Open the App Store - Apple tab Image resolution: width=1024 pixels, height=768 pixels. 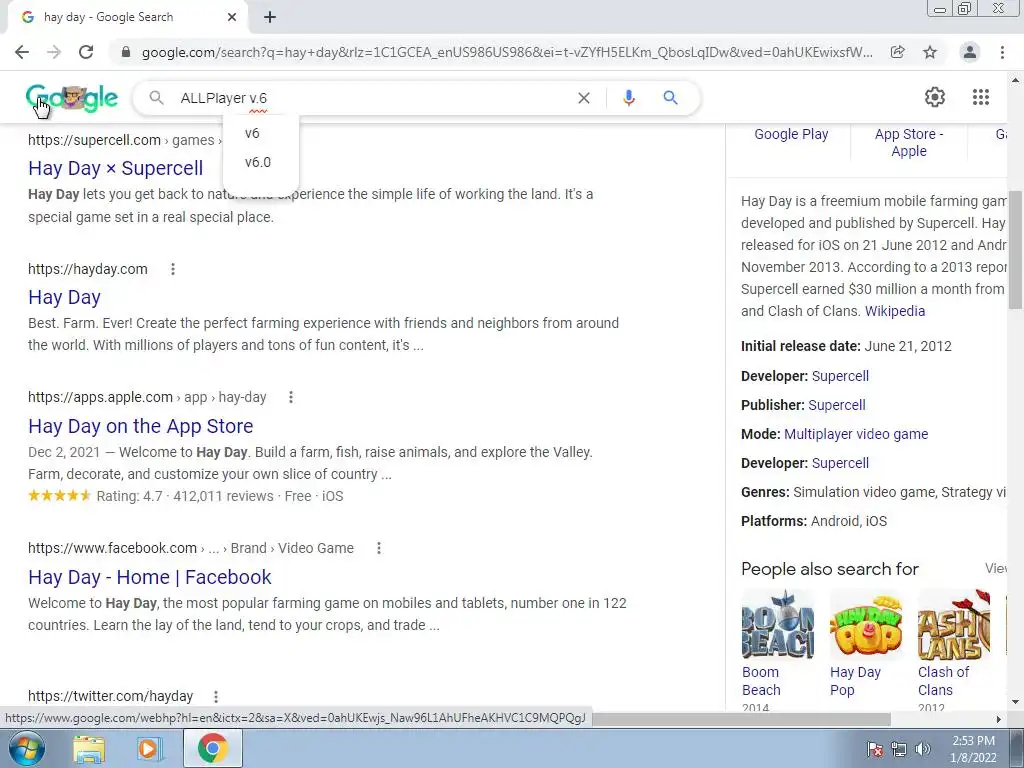click(909, 142)
